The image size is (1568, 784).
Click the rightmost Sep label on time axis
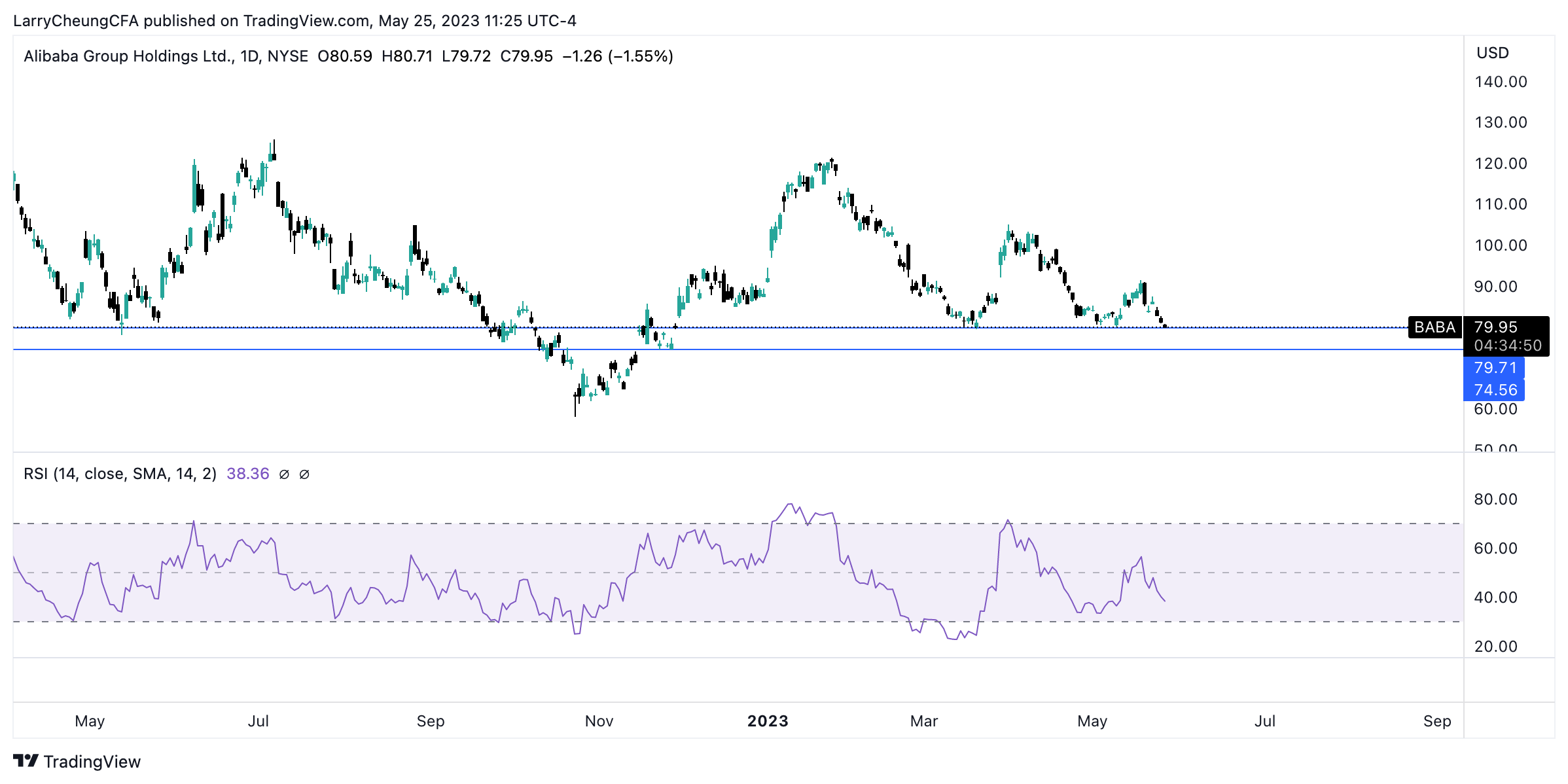click(1437, 721)
